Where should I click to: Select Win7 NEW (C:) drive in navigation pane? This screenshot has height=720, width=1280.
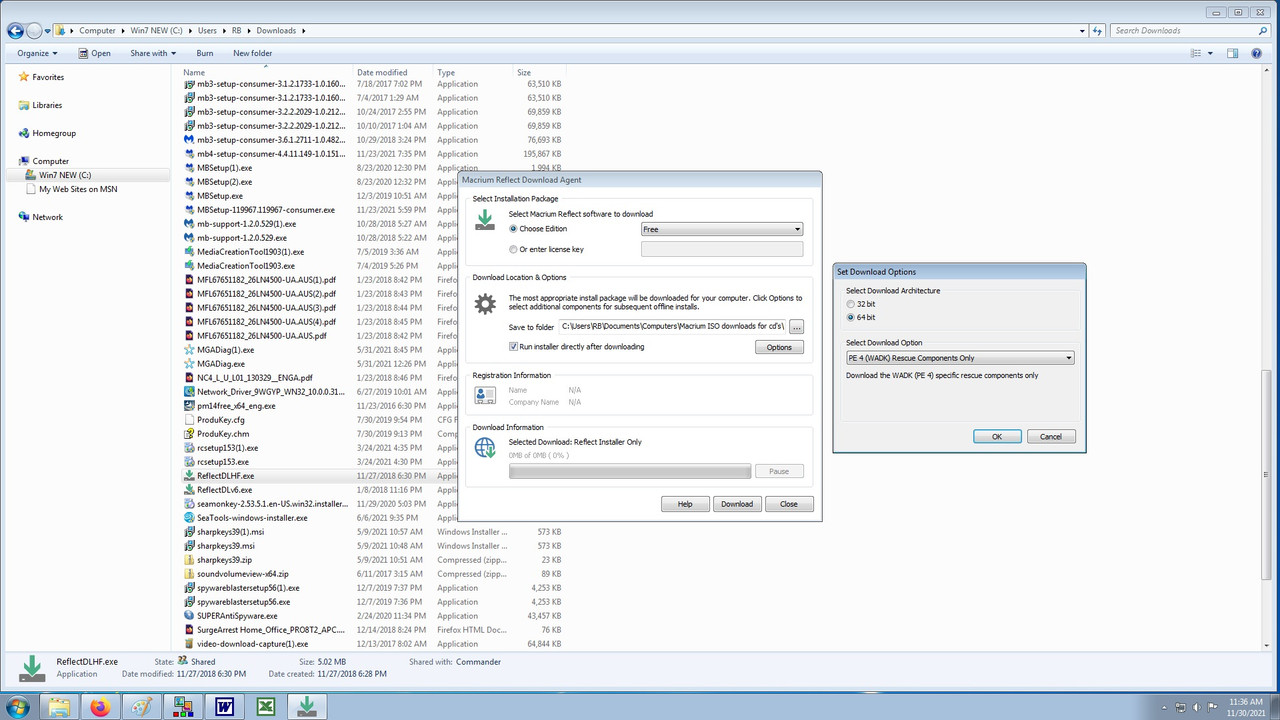point(65,175)
